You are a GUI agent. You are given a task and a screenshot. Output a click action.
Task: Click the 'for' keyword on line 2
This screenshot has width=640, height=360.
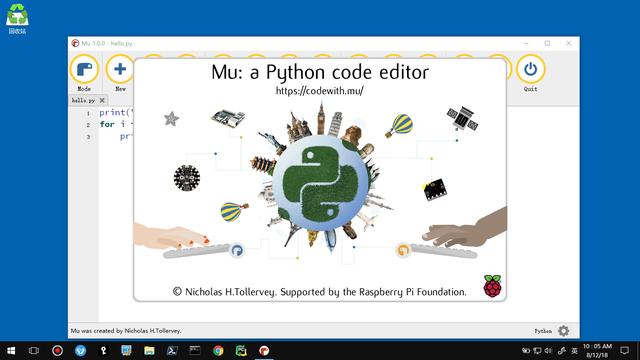point(107,124)
